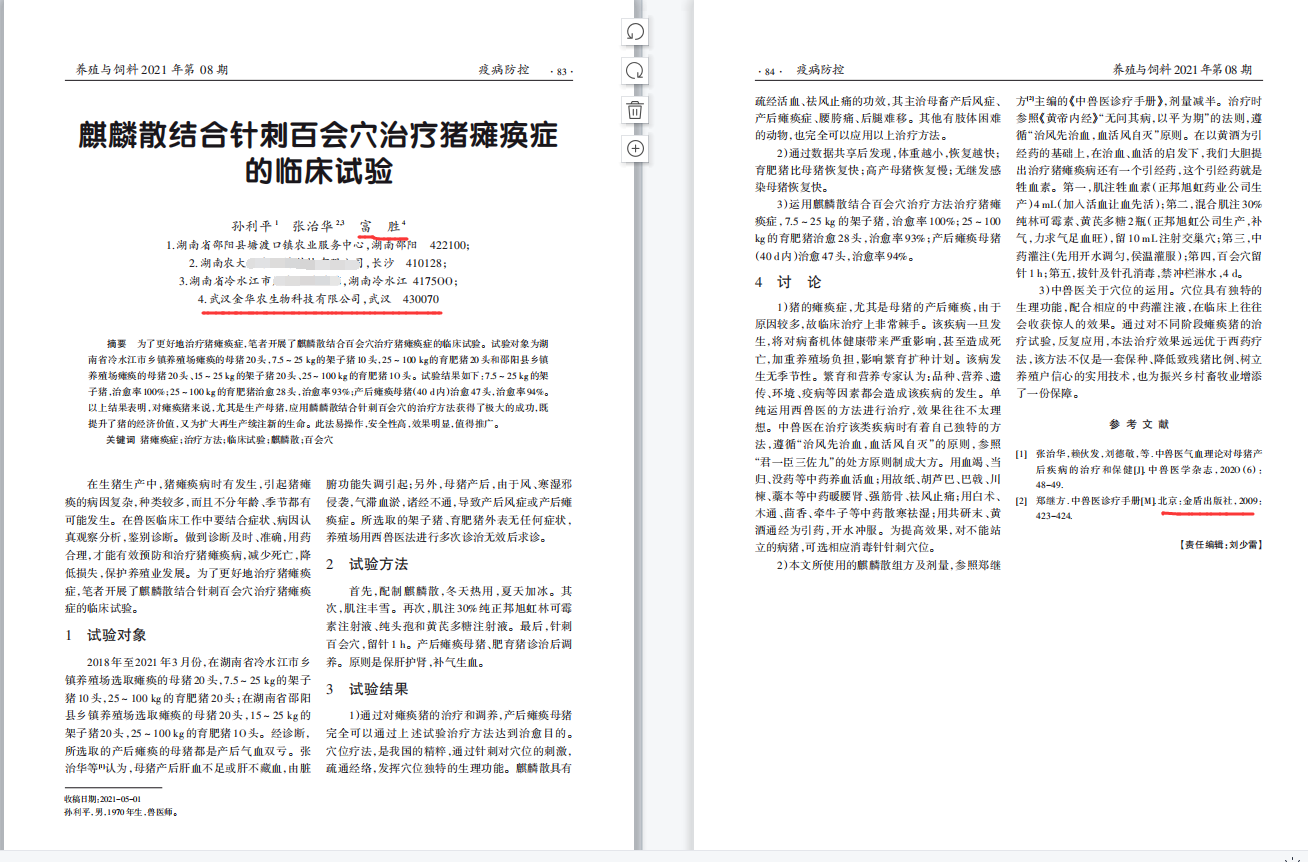Click section heading 3 试验结果
Viewport: 1308px width, 862px height.
[x=367, y=689]
